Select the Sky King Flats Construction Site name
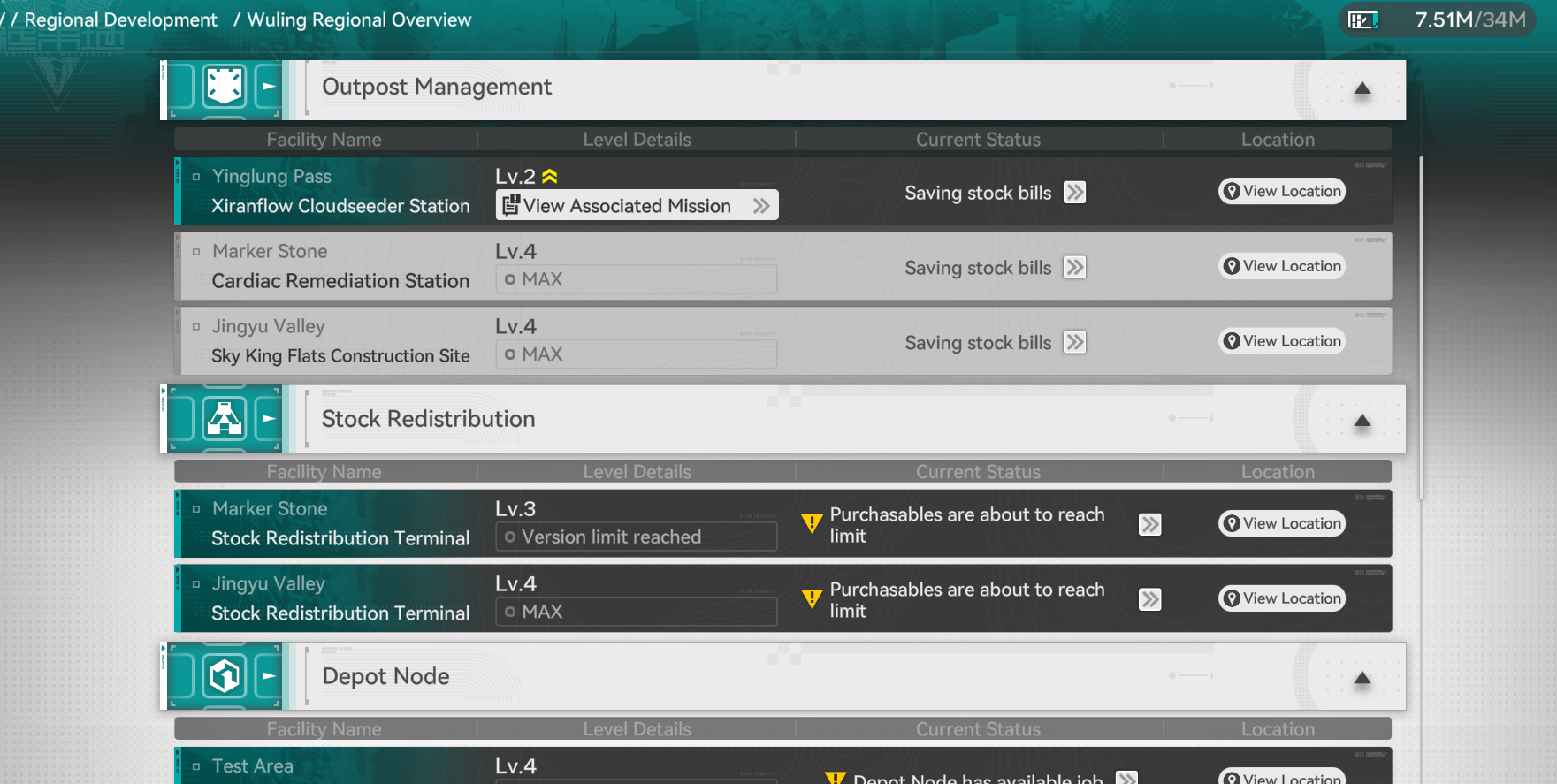This screenshot has width=1557, height=784. pos(340,356)
